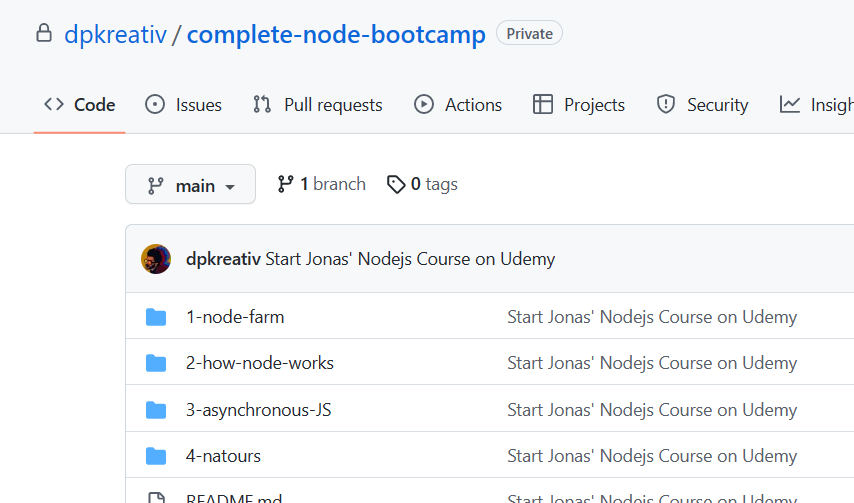
Task: Open commit message on 3-asynchronous-JS row
Action: point(652,410)
